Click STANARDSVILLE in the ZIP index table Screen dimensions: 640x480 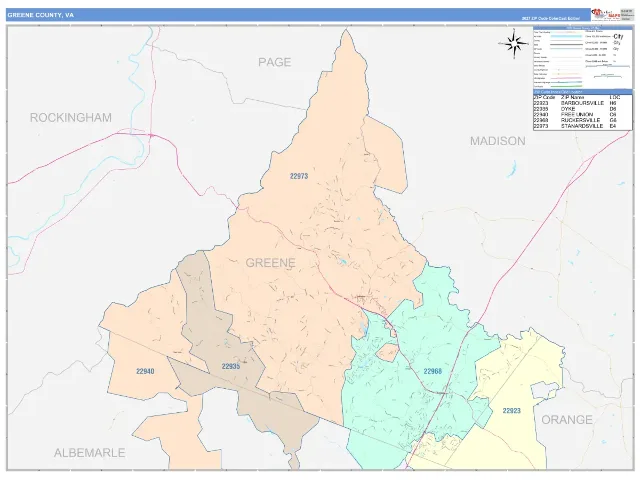point(582,126)
